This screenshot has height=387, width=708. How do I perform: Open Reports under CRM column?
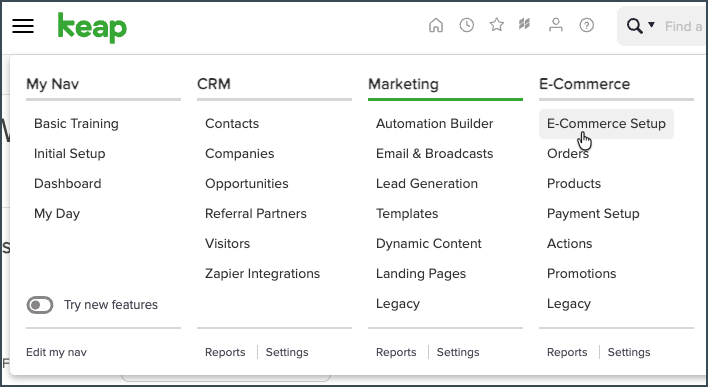click(225, 352)
